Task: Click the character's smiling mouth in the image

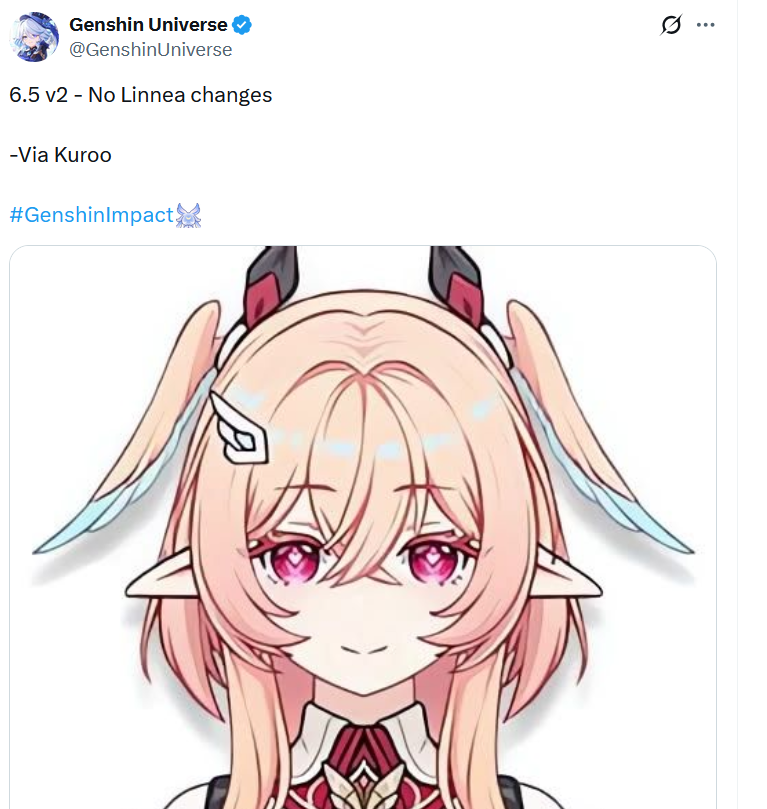Action: (365, 650)
